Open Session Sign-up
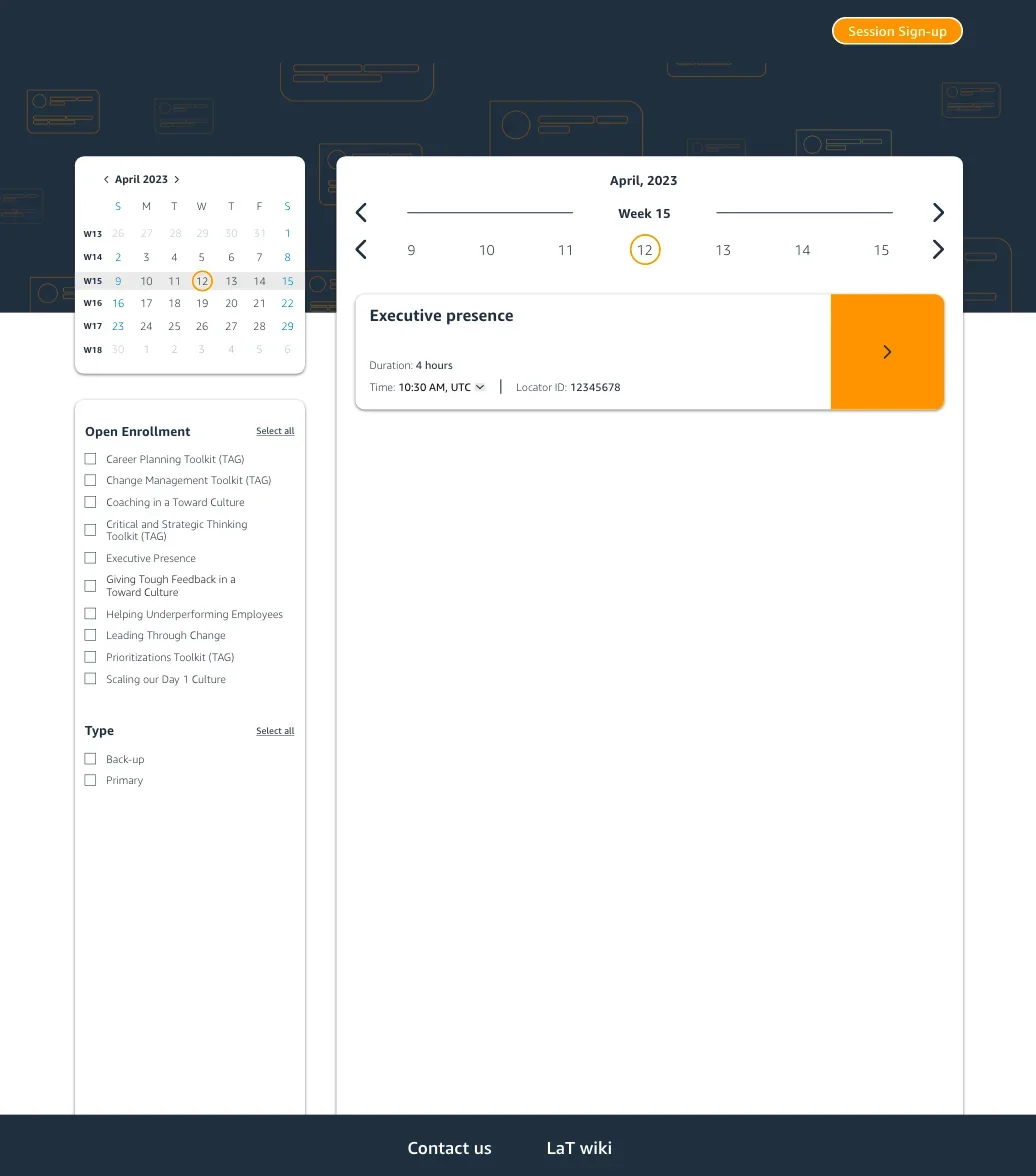 897,32
